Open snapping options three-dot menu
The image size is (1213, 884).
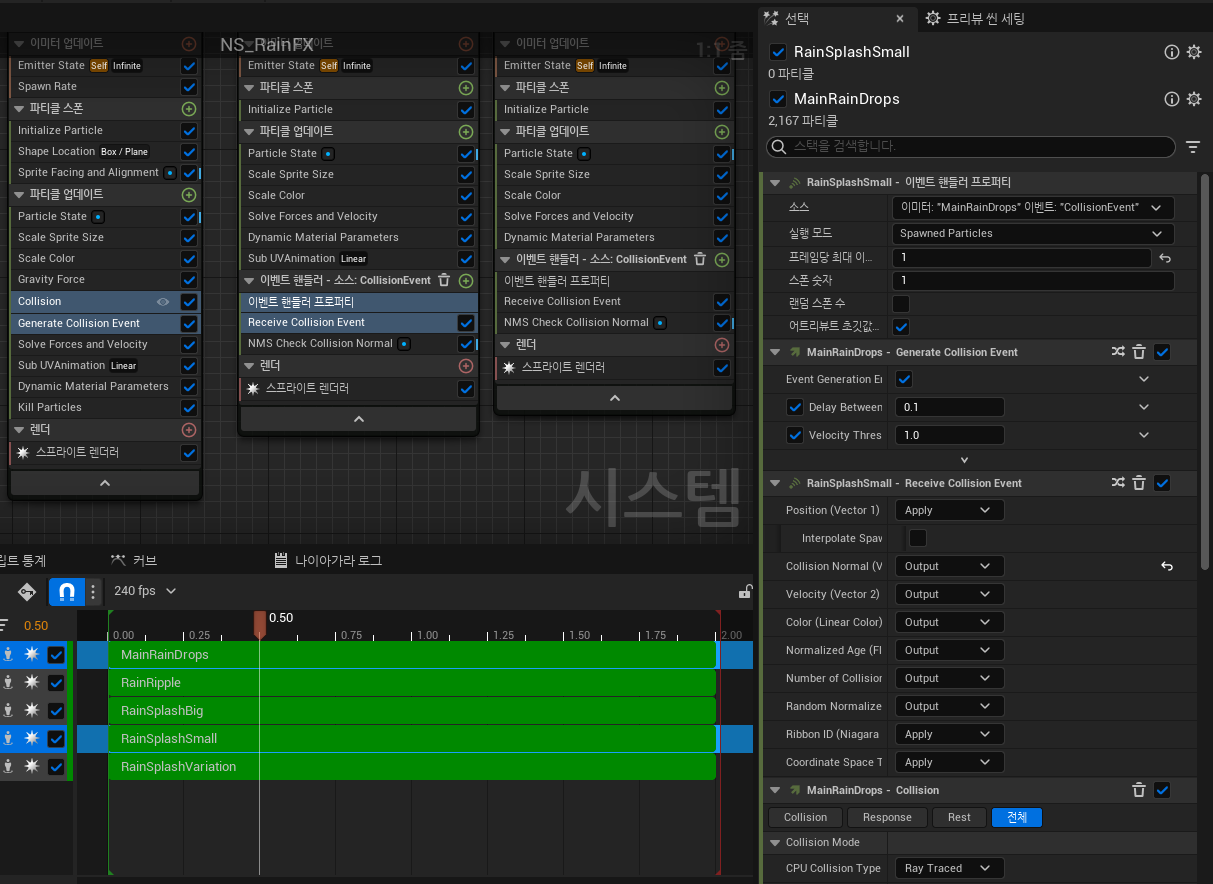point(93,591)
